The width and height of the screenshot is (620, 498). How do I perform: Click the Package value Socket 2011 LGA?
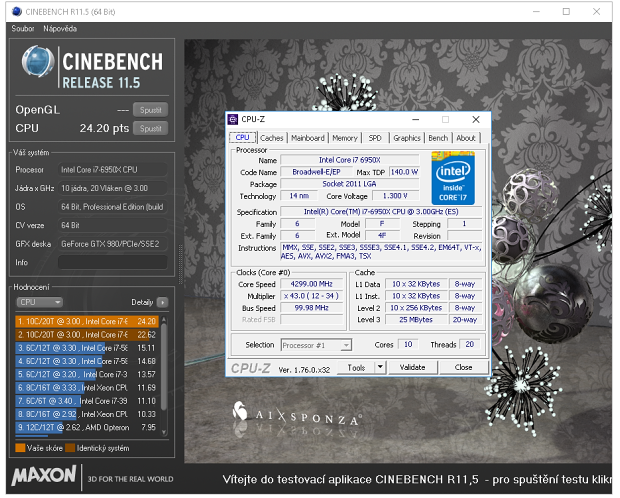coord(350,184)
